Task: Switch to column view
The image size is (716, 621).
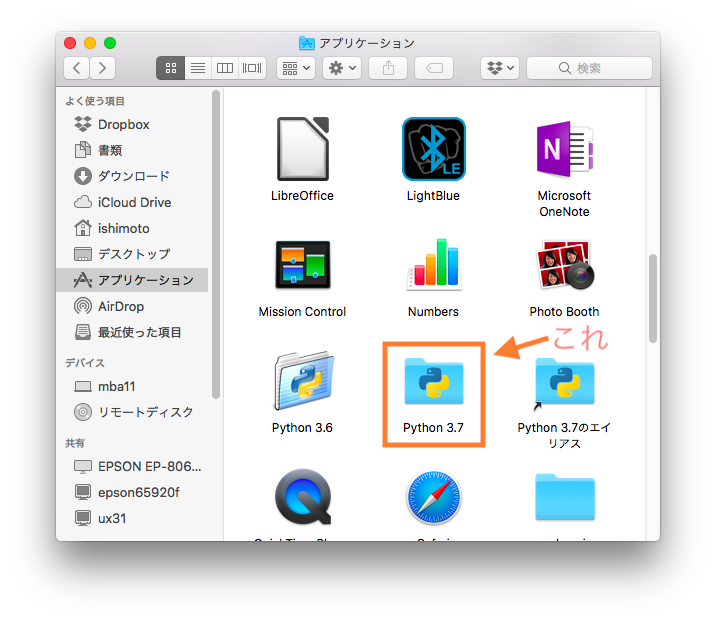Action: (x=225, y=68)
